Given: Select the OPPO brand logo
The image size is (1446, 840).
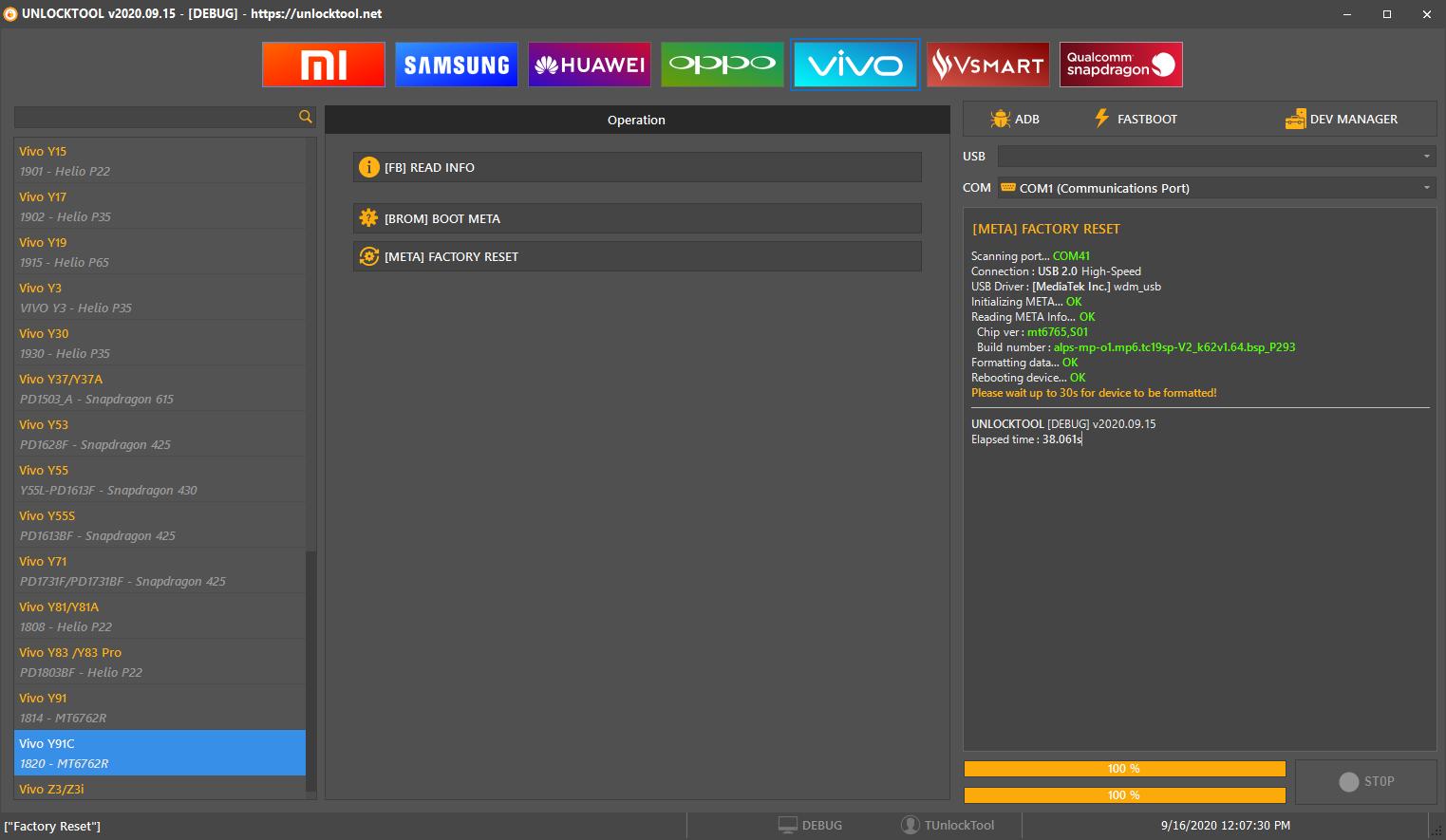Looking at the screenshot, I should click(x=723, y=65).
